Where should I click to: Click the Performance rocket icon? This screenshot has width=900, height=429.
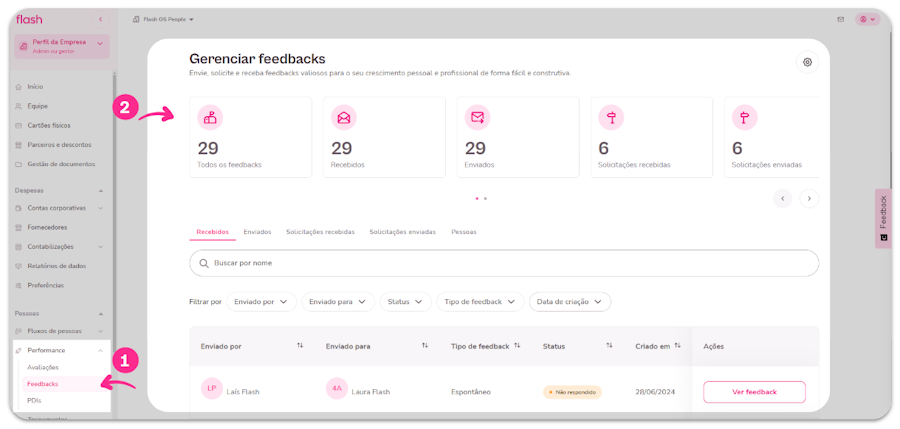tap(18, 350)
